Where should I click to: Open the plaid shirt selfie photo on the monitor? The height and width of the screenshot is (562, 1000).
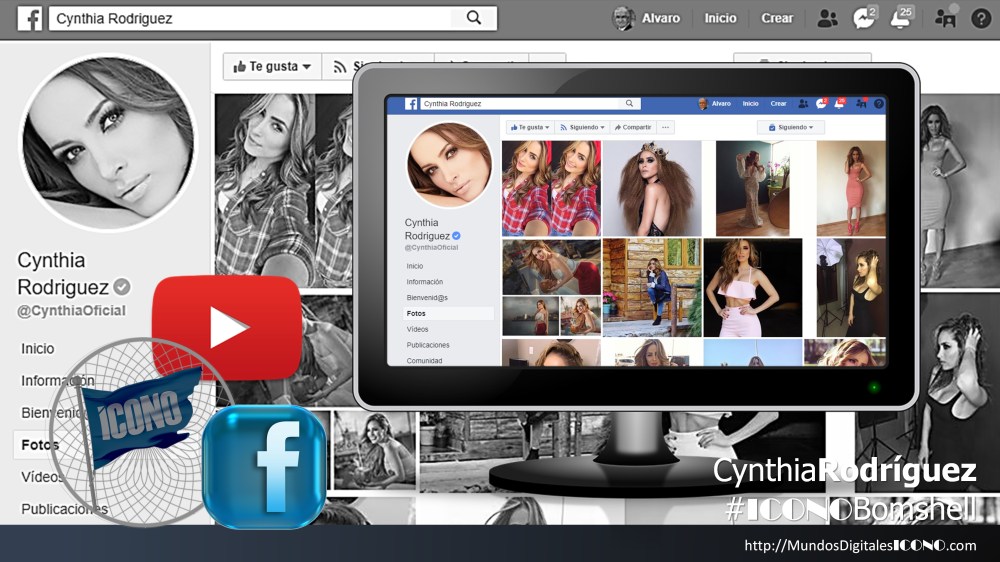tap(552, 188)
